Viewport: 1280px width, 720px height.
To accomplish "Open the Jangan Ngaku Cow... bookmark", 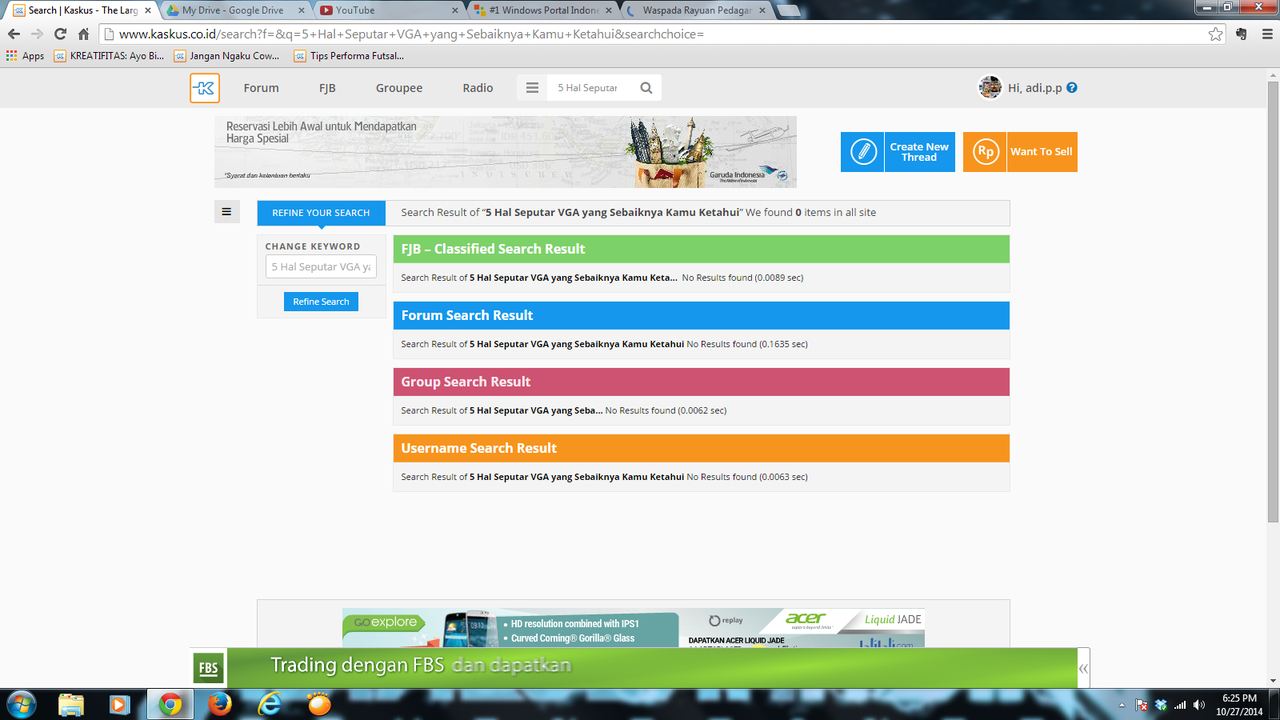I will click(x=226, y=56).
